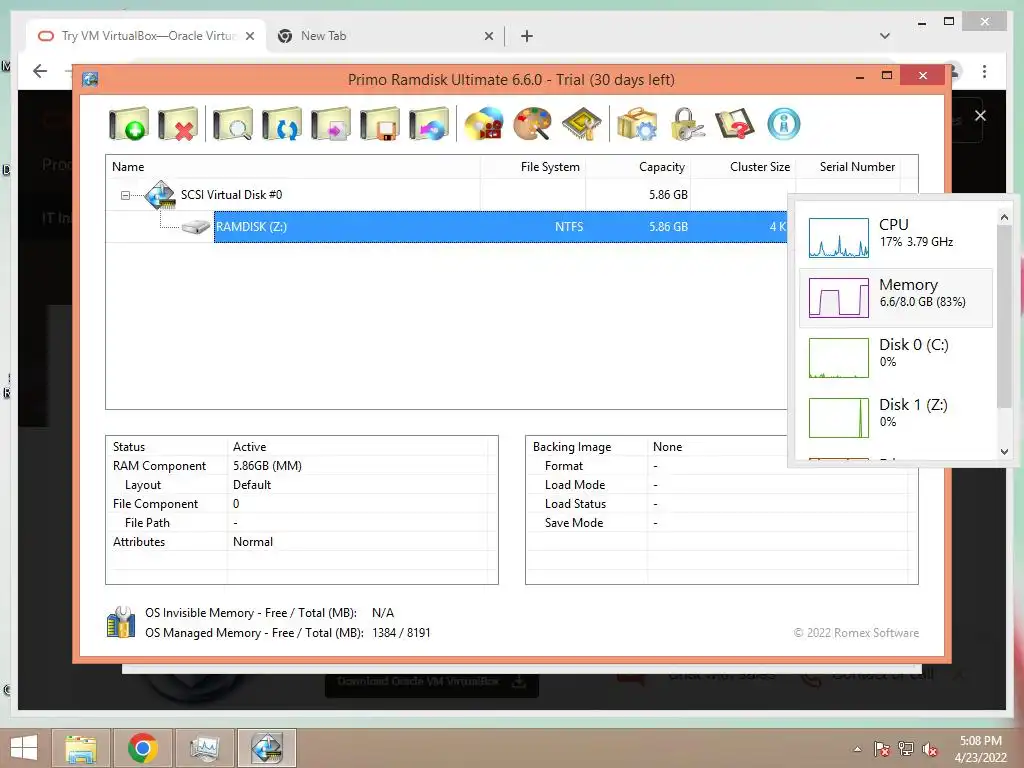Click the SCSI Virtual Disk #0 icon
1024x768 pixels.
(x=160, y=195)
